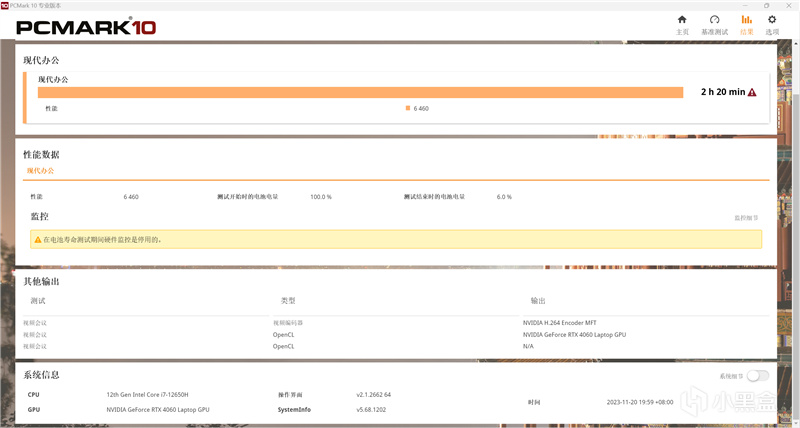Click the 性能数据 section heading

41,155
